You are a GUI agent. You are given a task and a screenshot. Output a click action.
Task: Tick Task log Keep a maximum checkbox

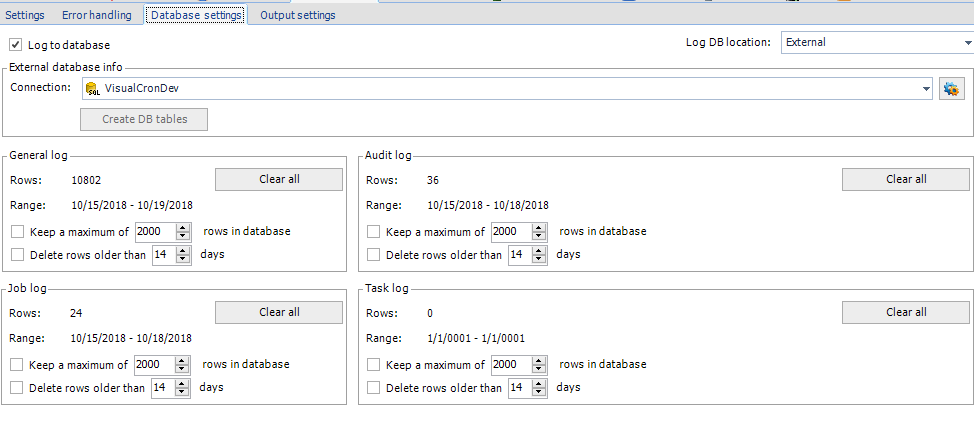pyautogui.click(x=373, y=365)
